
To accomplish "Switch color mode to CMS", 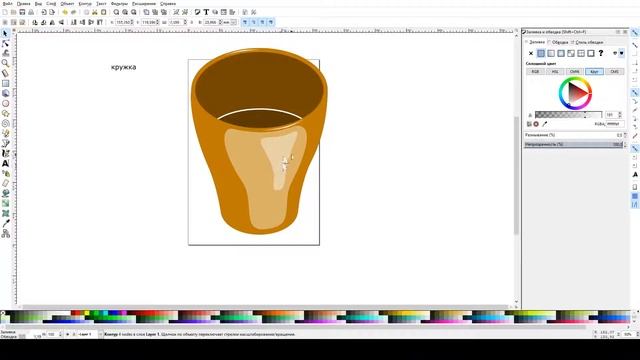I will [x=614, y=71].
